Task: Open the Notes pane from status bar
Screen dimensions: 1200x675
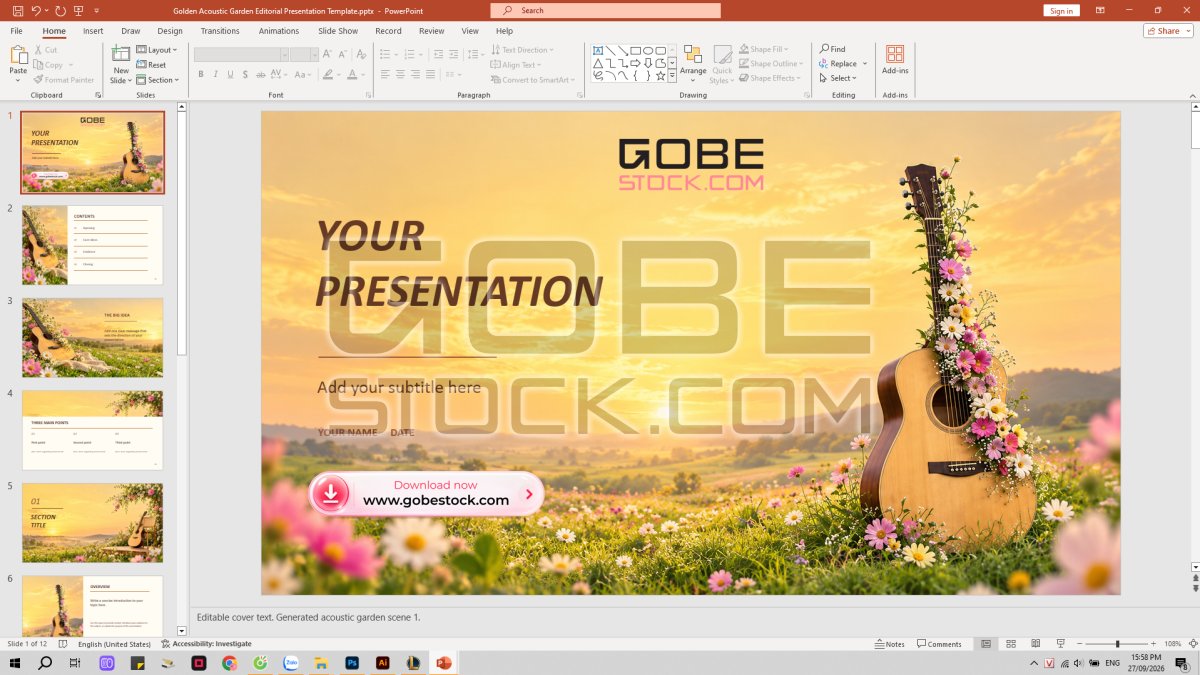Action: (x=889, y=644)
